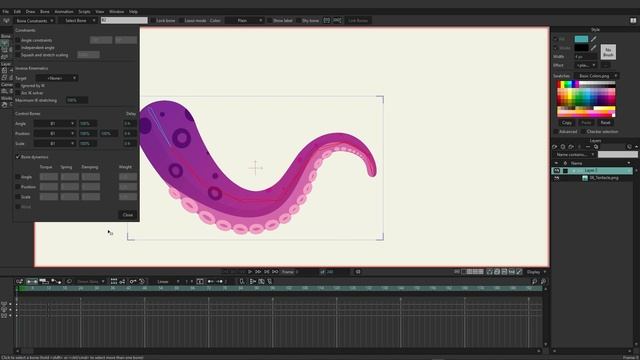Click the Camera tool icon
Viewport: 640px width, 360px height.
[x=4, y=91]
